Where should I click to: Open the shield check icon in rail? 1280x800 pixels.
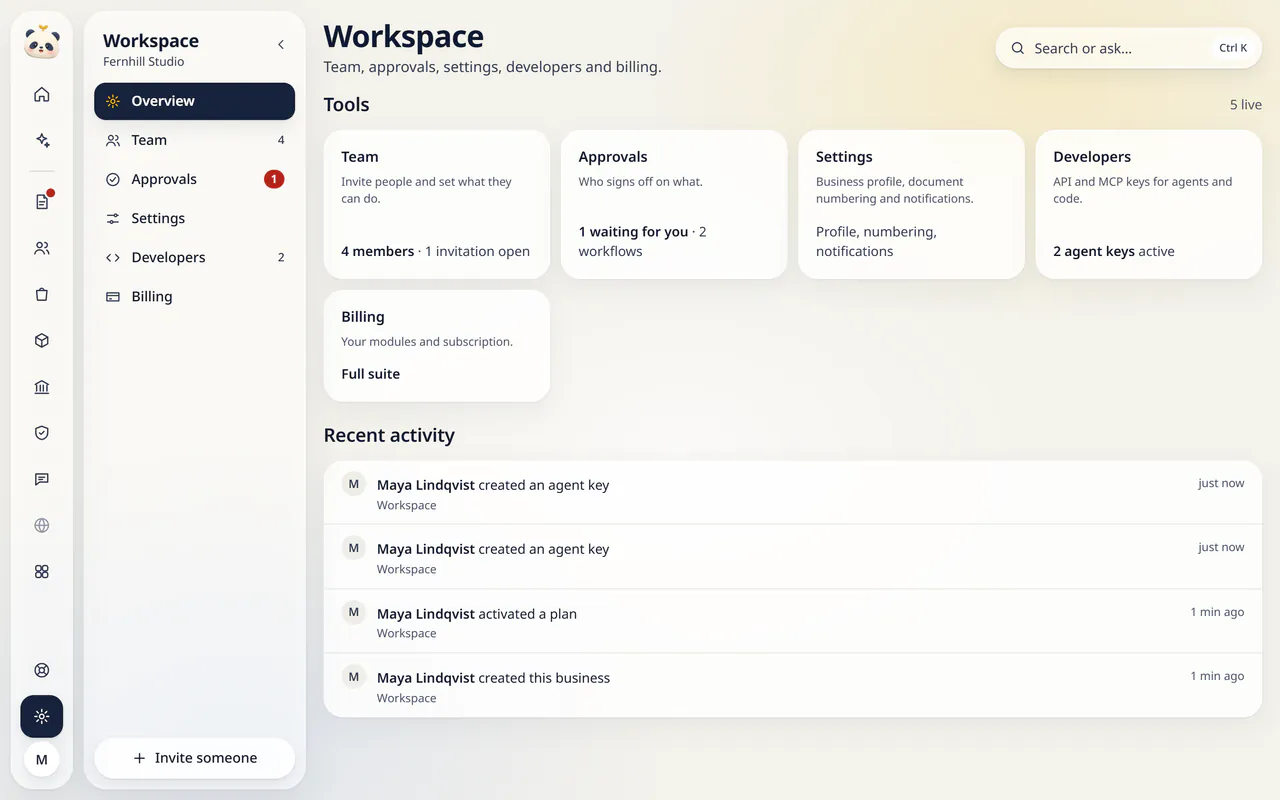click(42, 433)
